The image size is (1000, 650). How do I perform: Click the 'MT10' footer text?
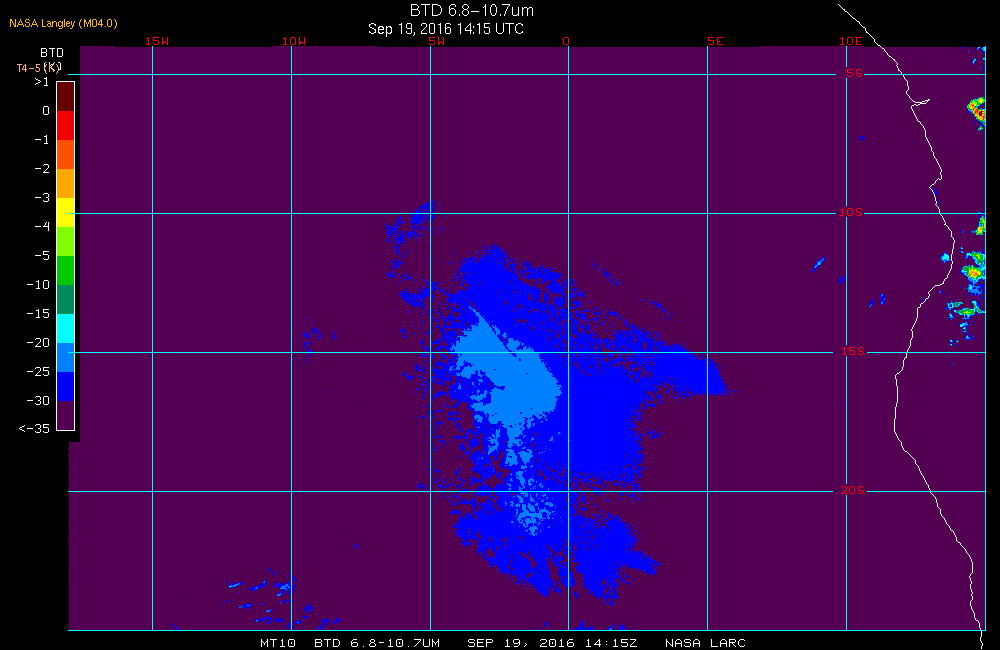278,643
